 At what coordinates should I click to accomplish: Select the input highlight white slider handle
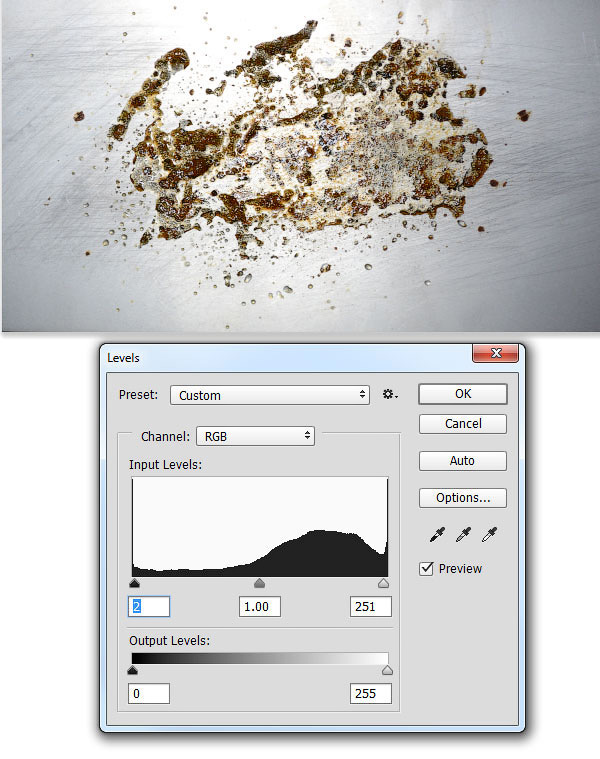click(383, 583)
